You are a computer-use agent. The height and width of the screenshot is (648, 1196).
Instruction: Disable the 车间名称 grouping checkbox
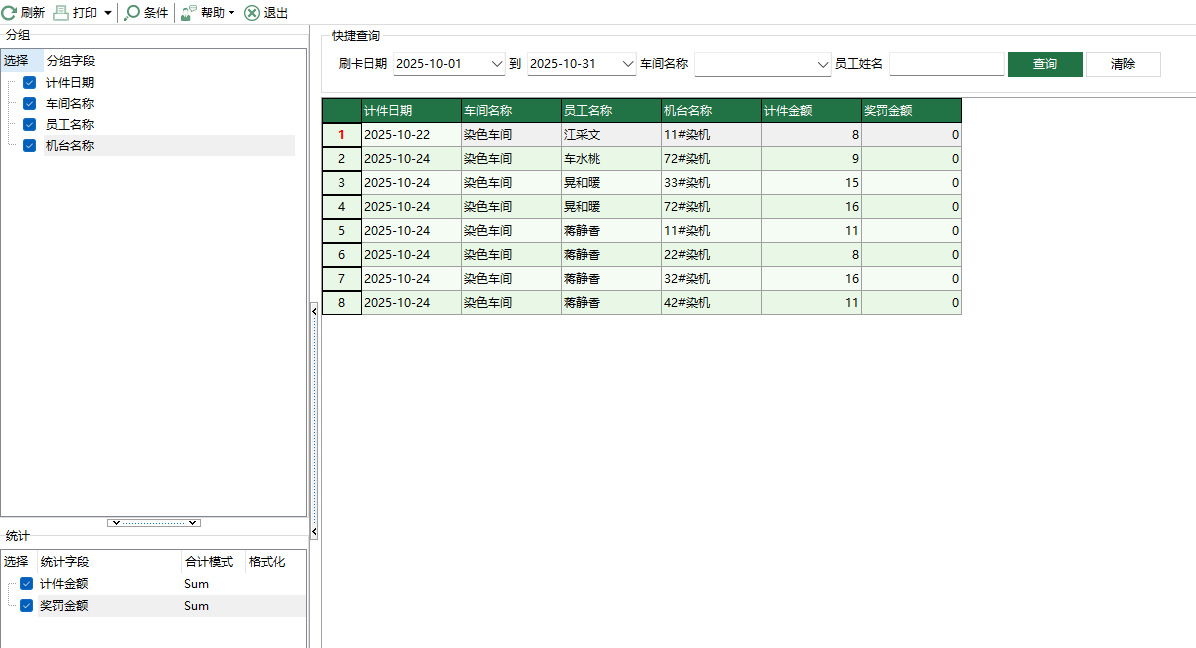(29, 103)
